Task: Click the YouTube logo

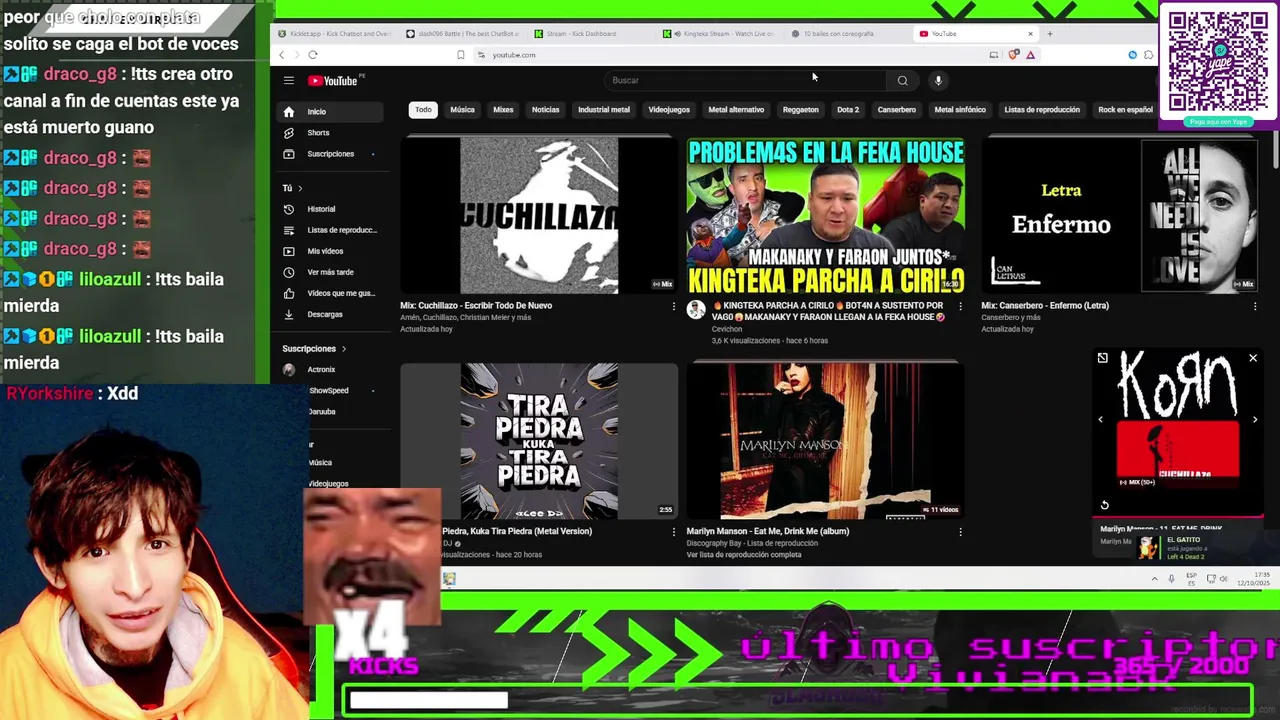Action: (x=333, y=81)
